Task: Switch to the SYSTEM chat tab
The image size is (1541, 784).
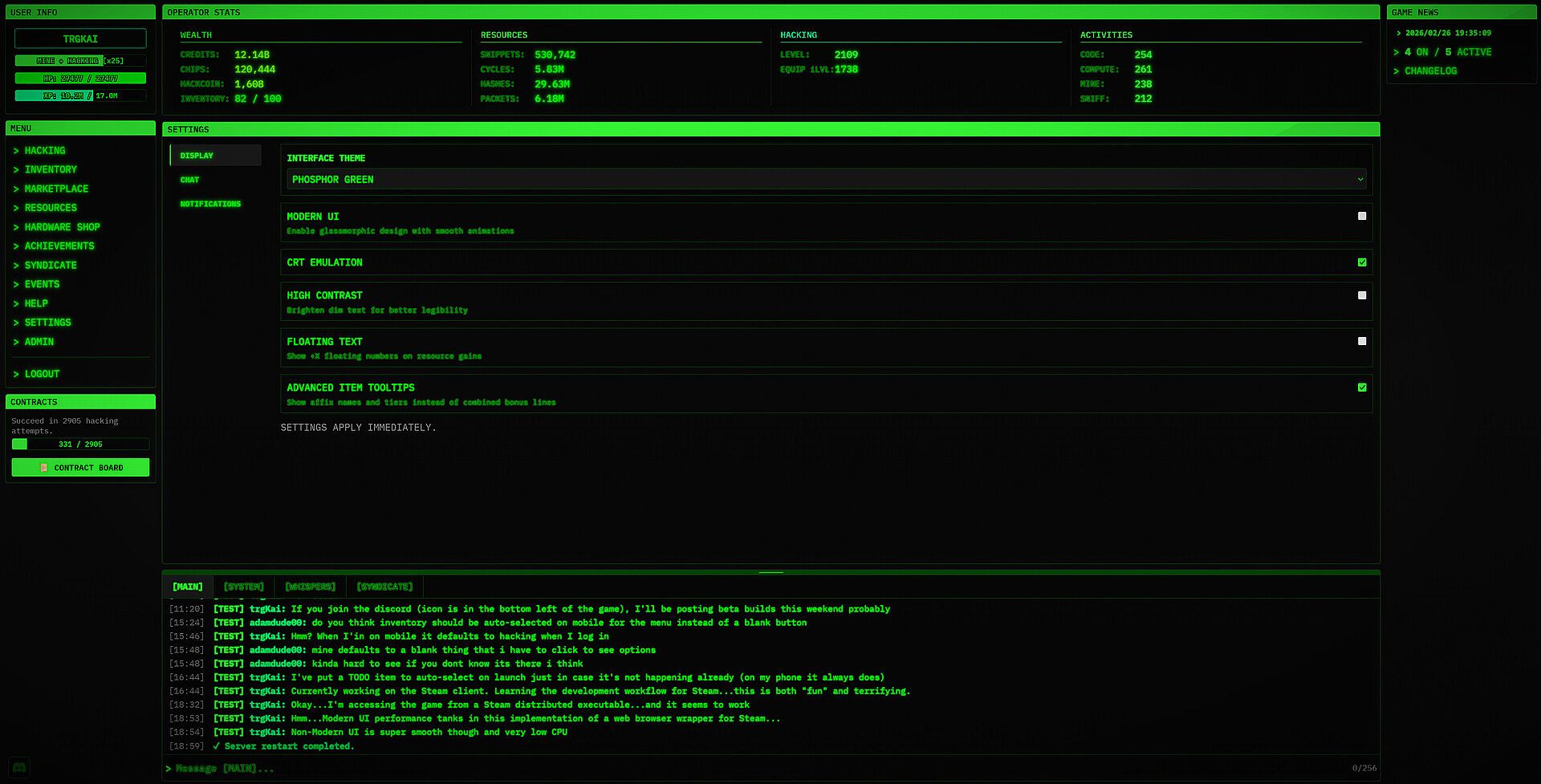Action: pyautogui.click(x=244, y=587)
